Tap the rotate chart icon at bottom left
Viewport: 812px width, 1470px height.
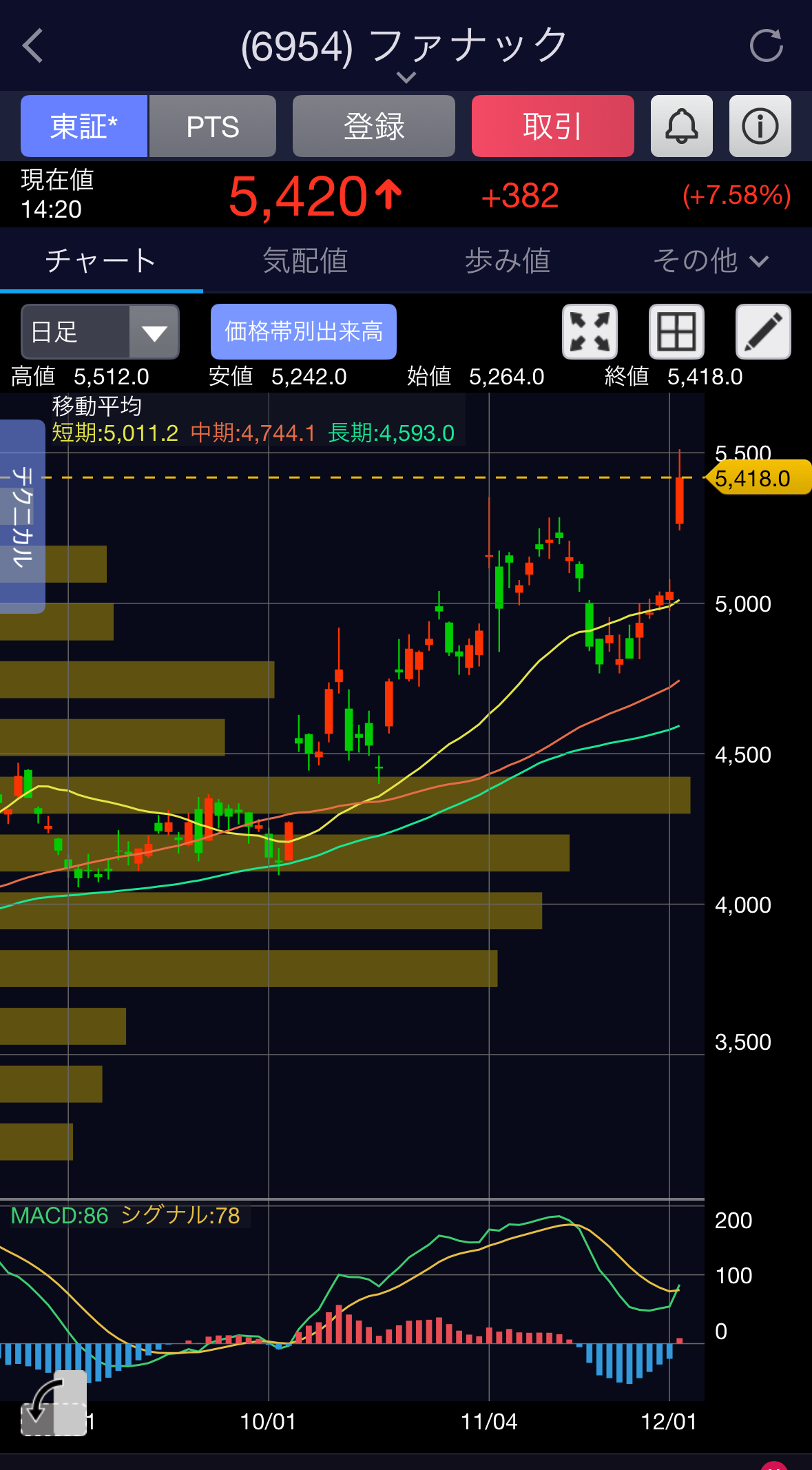coord(53,1403)
